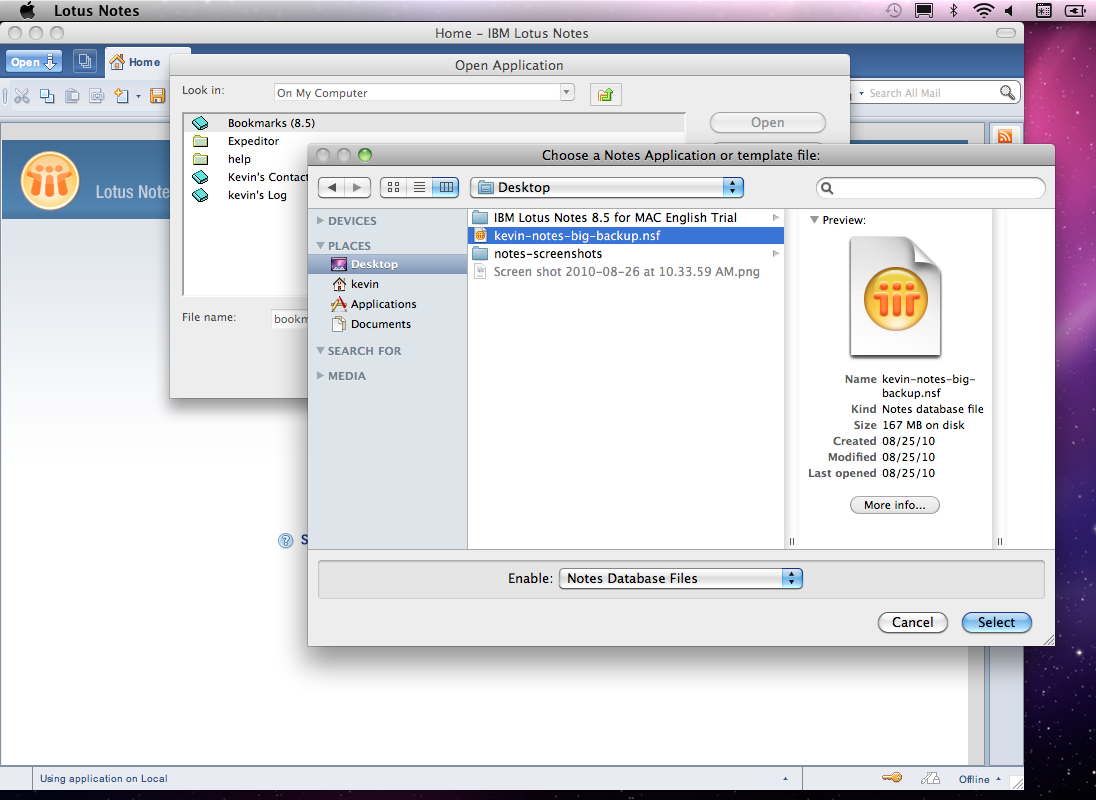The image size is (1096, 800).
Task: Select IBM Lotus Notes 8.5 for MAC folder
Action: [626, 218]
